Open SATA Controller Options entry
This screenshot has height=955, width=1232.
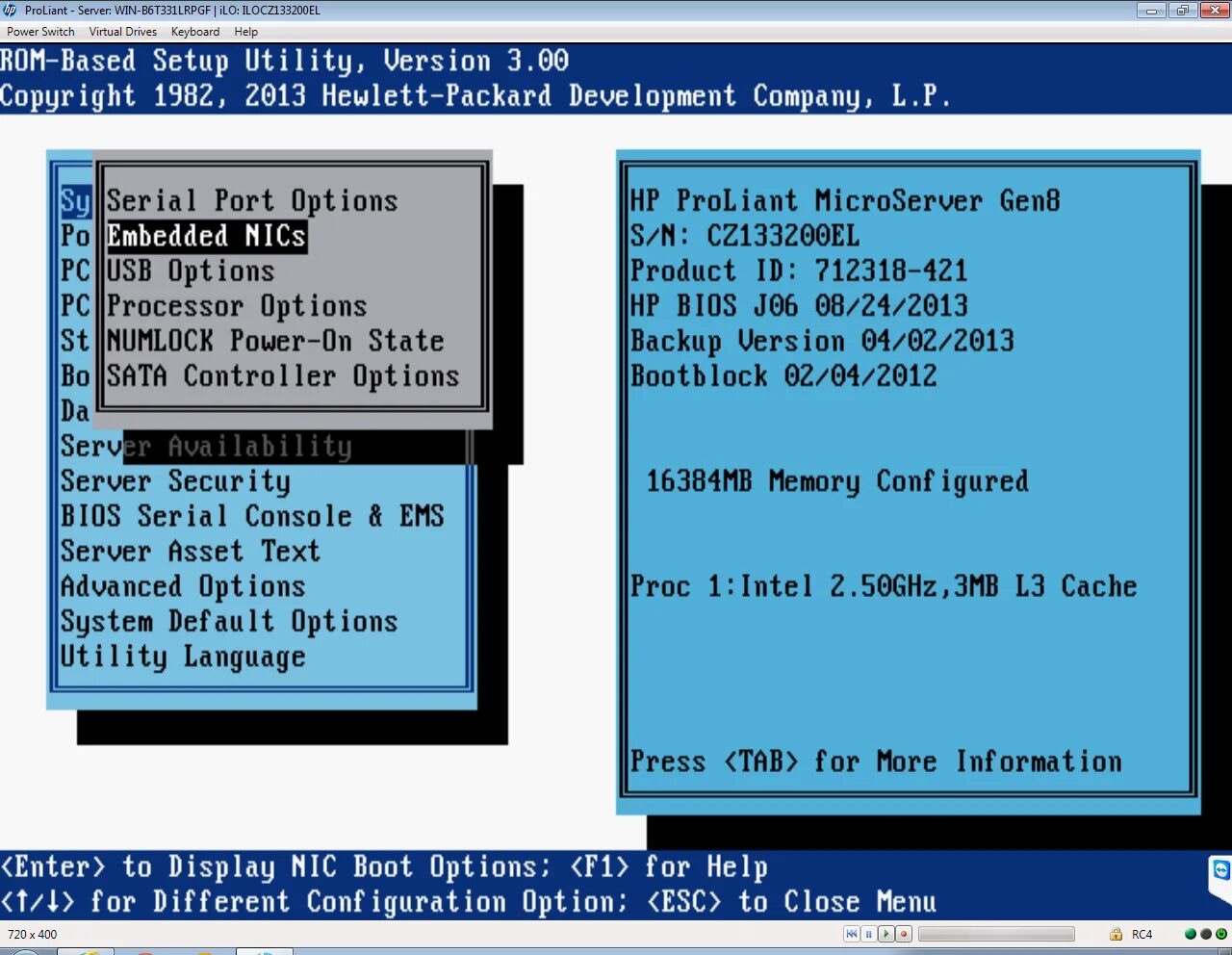pos(283,376)
